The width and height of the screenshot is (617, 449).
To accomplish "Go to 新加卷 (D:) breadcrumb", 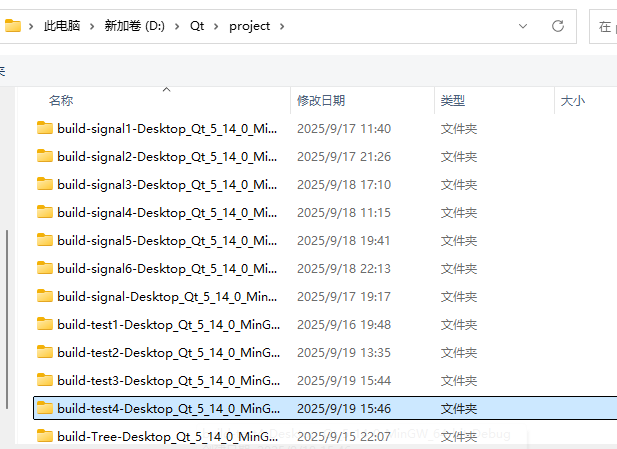I will tap(135, 26).
